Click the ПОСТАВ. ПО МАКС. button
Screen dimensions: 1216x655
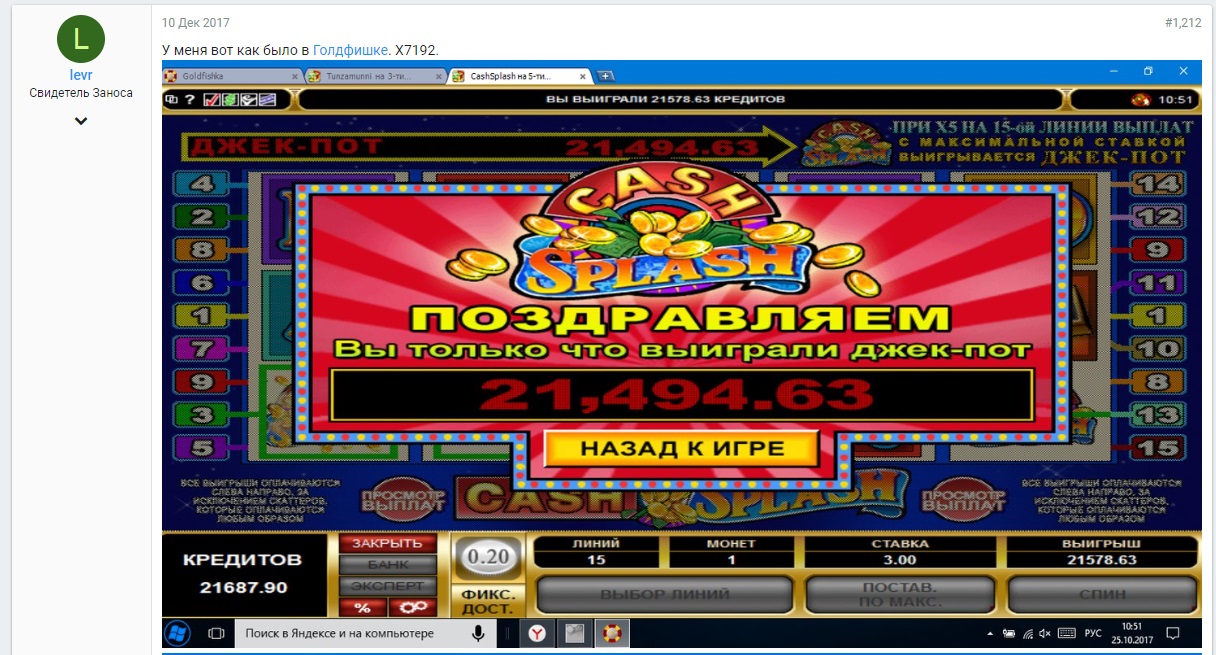click(900, 595)
